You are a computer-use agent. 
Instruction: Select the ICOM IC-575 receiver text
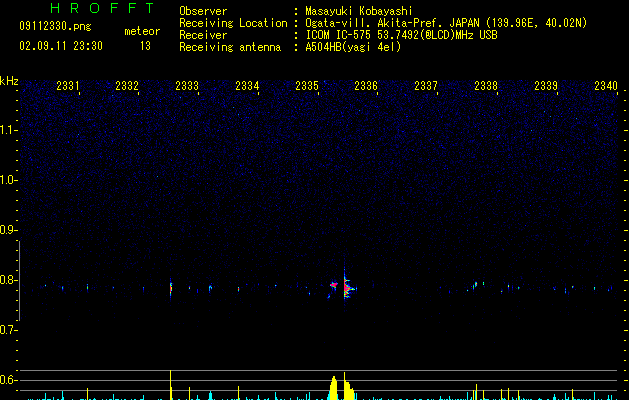401,35
